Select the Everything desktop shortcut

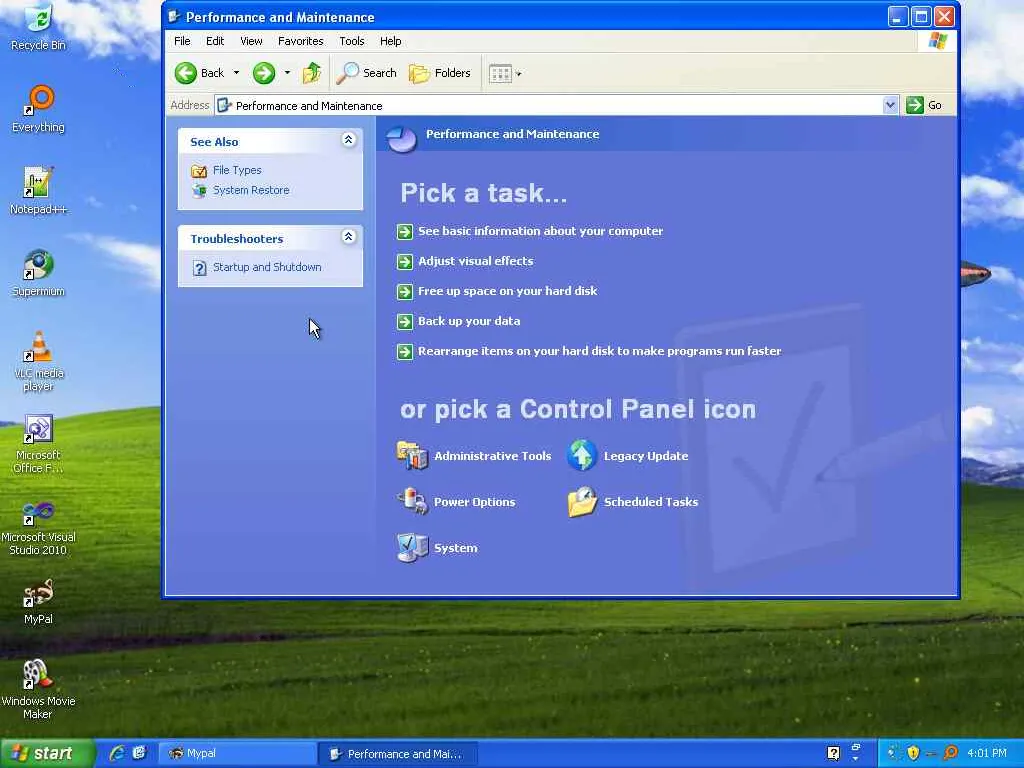coord(39,110)
